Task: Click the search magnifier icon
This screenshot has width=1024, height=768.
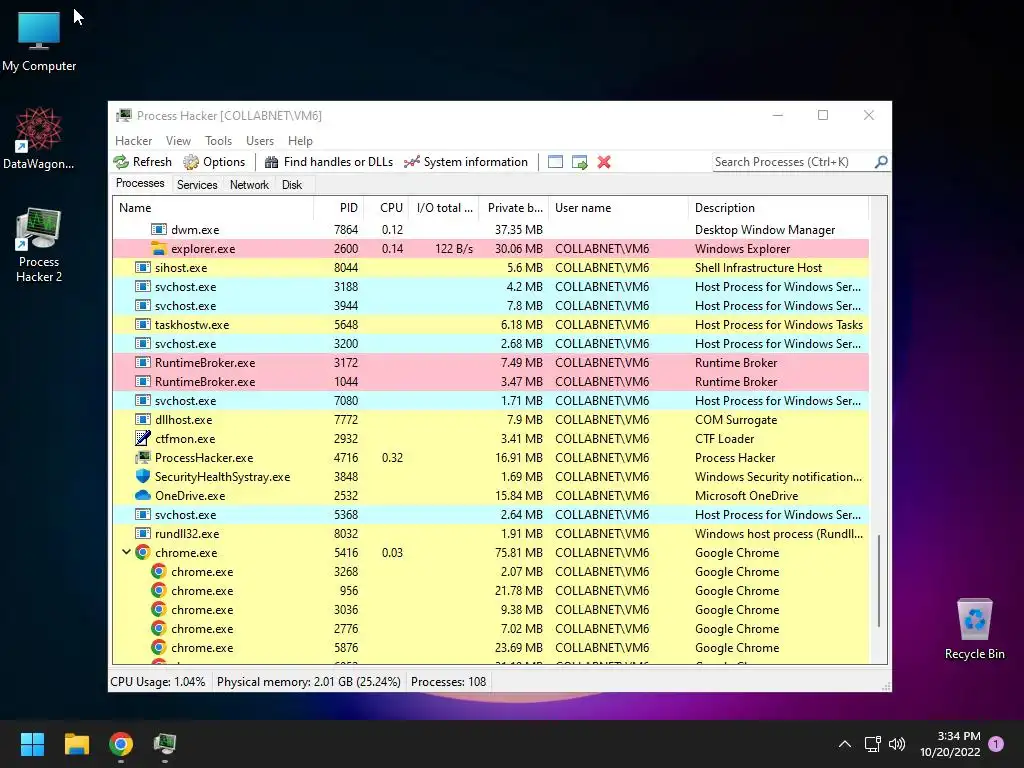Action: 881,161
